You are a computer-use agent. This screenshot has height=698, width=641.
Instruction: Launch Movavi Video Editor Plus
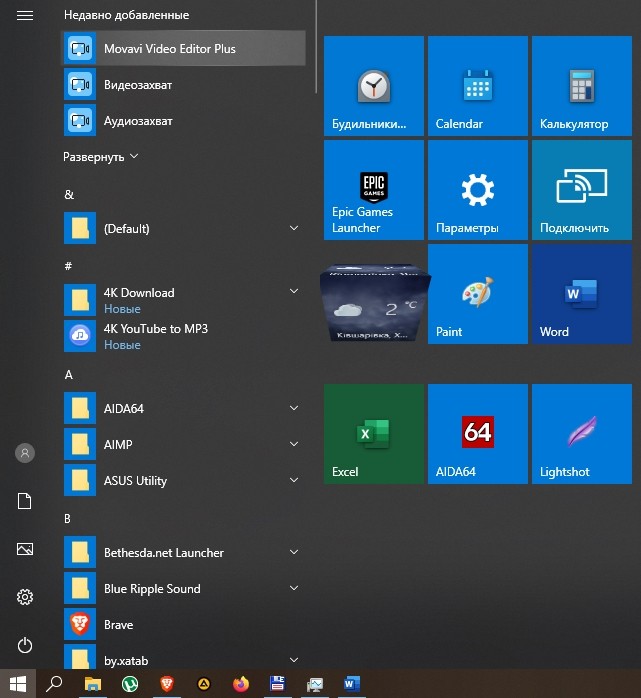pos(183,48)
